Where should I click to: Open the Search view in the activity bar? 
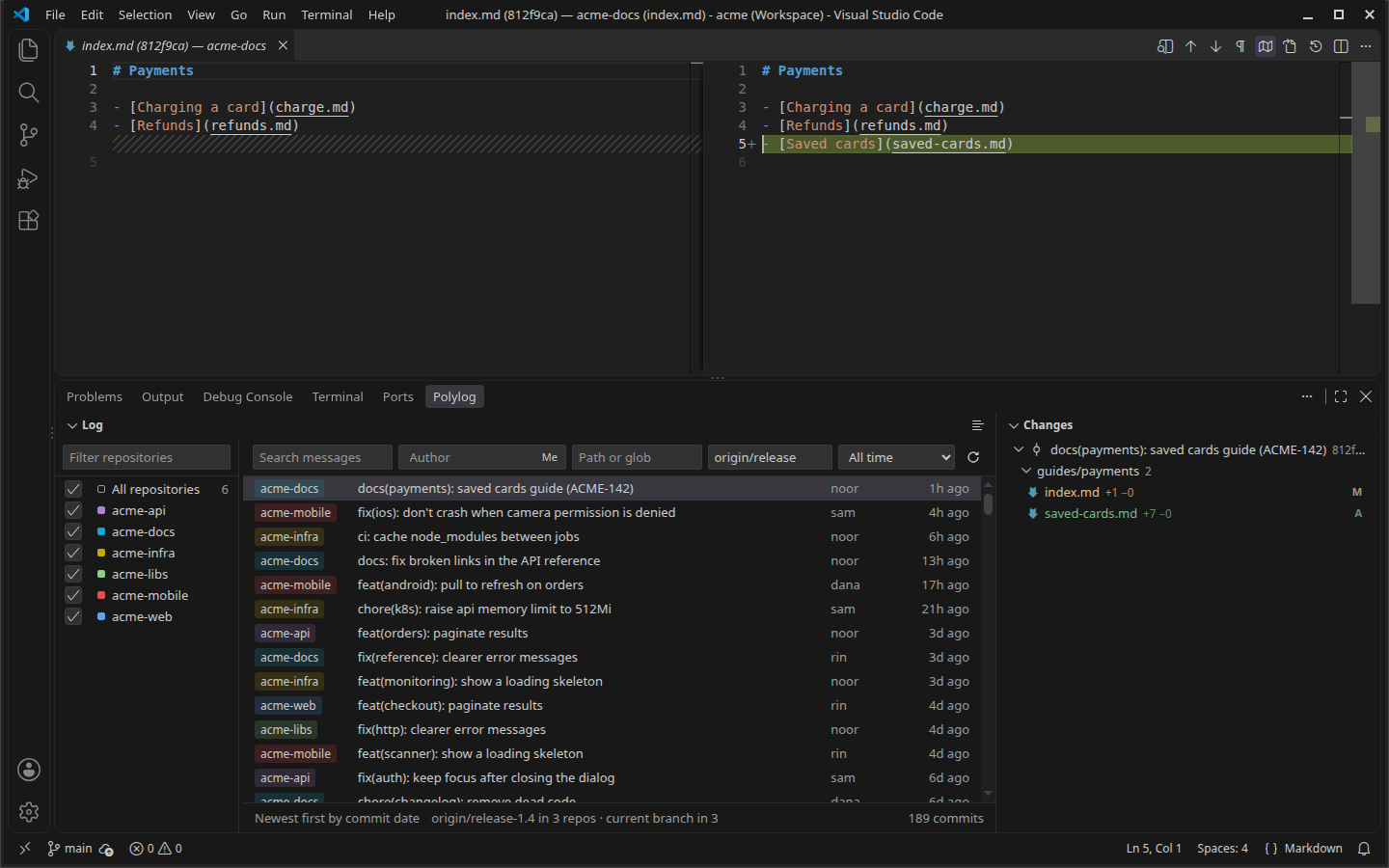28,93
